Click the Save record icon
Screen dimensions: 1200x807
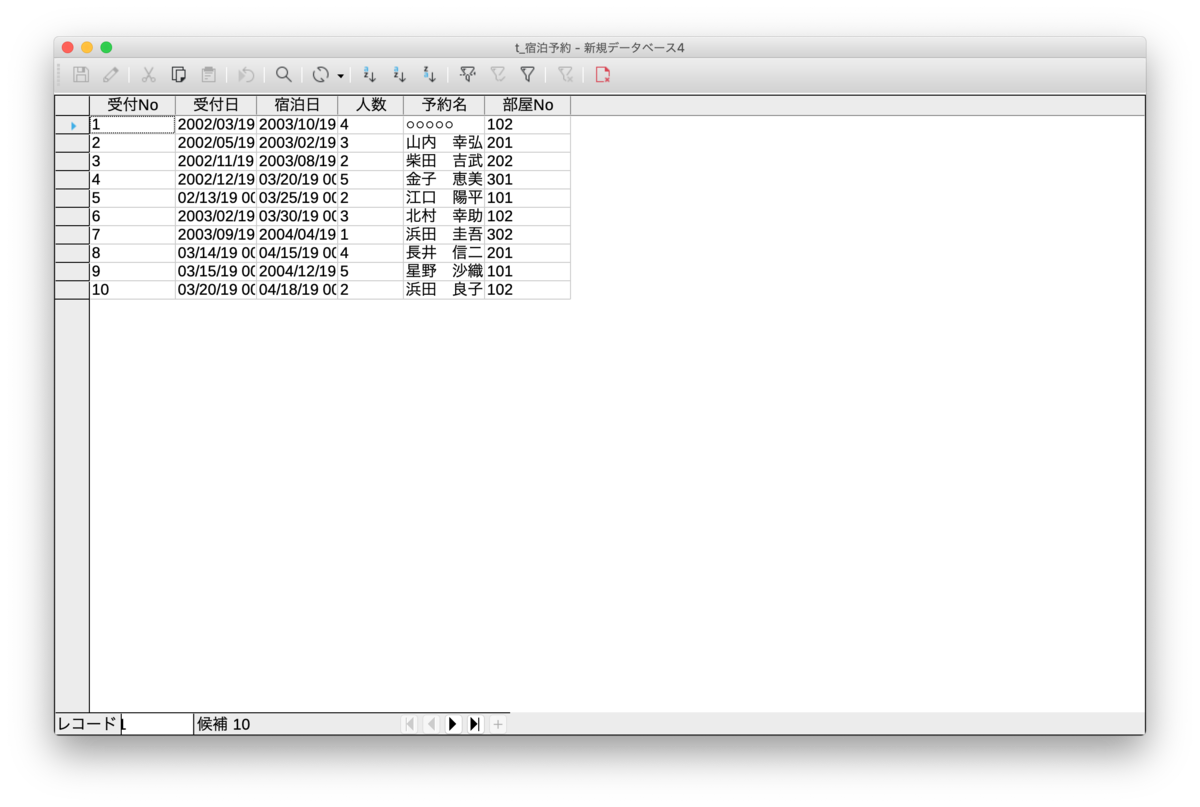[81, 74]
